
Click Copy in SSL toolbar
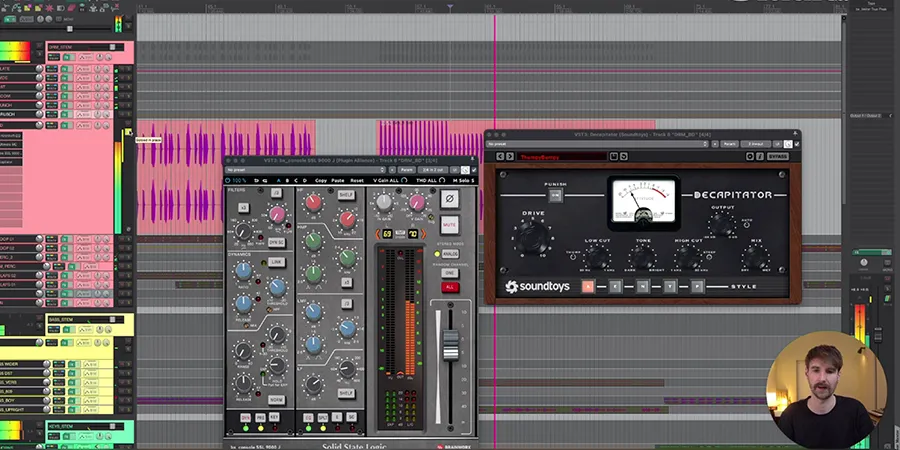pyautogui.click(x=321, y=180)
